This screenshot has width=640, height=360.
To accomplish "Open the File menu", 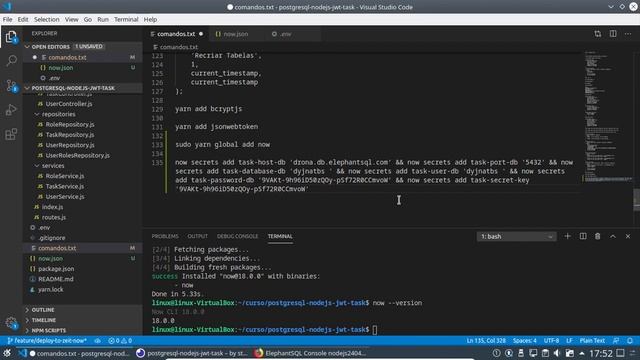I will click(x=7, y=19).
